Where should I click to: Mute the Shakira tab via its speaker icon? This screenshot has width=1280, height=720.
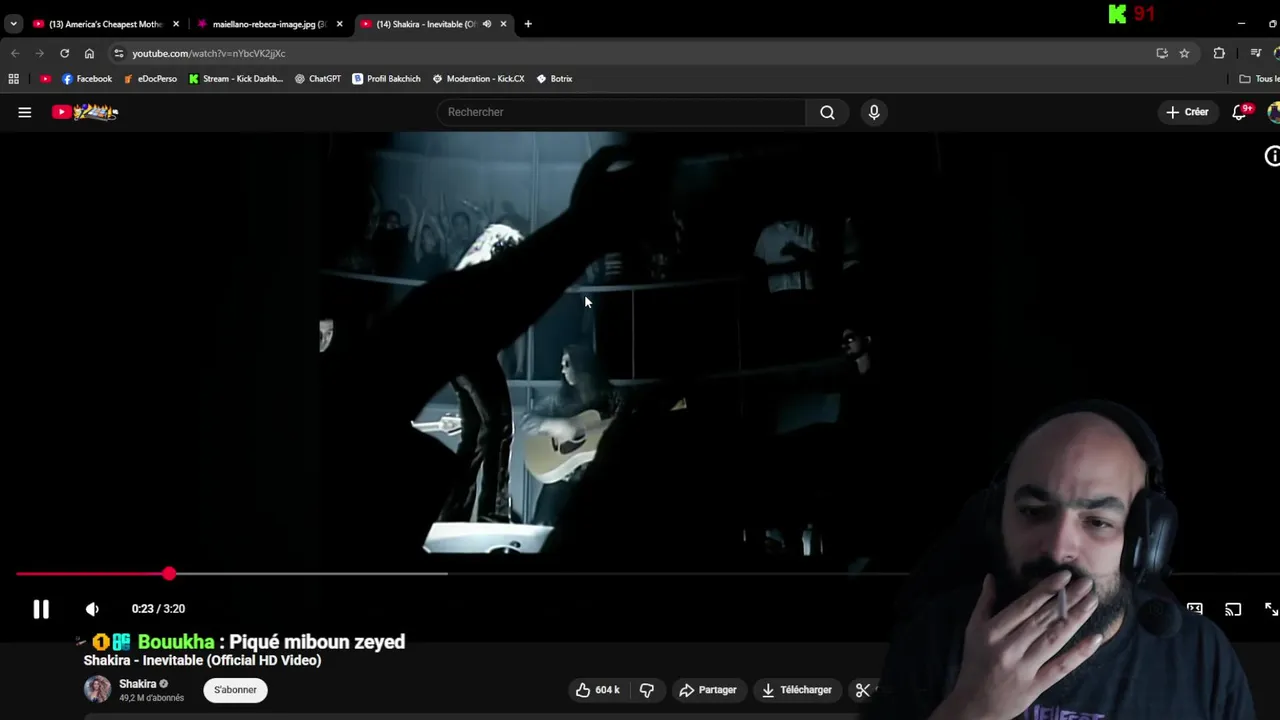[x=487, y=24]
